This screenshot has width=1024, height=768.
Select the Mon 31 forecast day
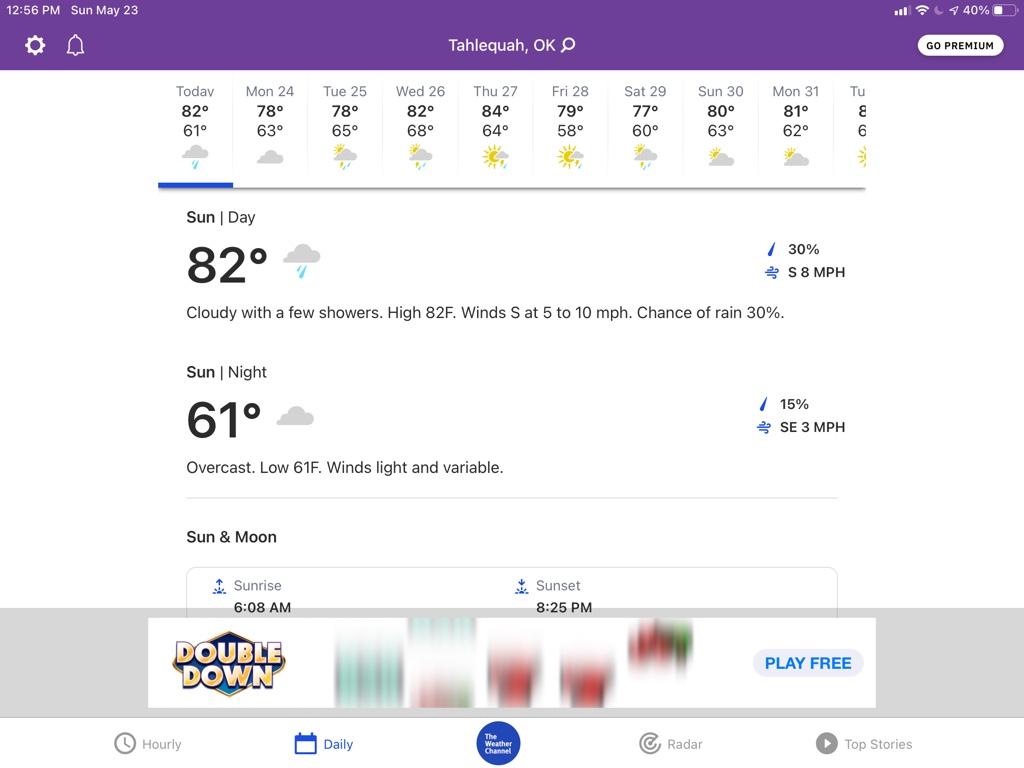point(795,129)
